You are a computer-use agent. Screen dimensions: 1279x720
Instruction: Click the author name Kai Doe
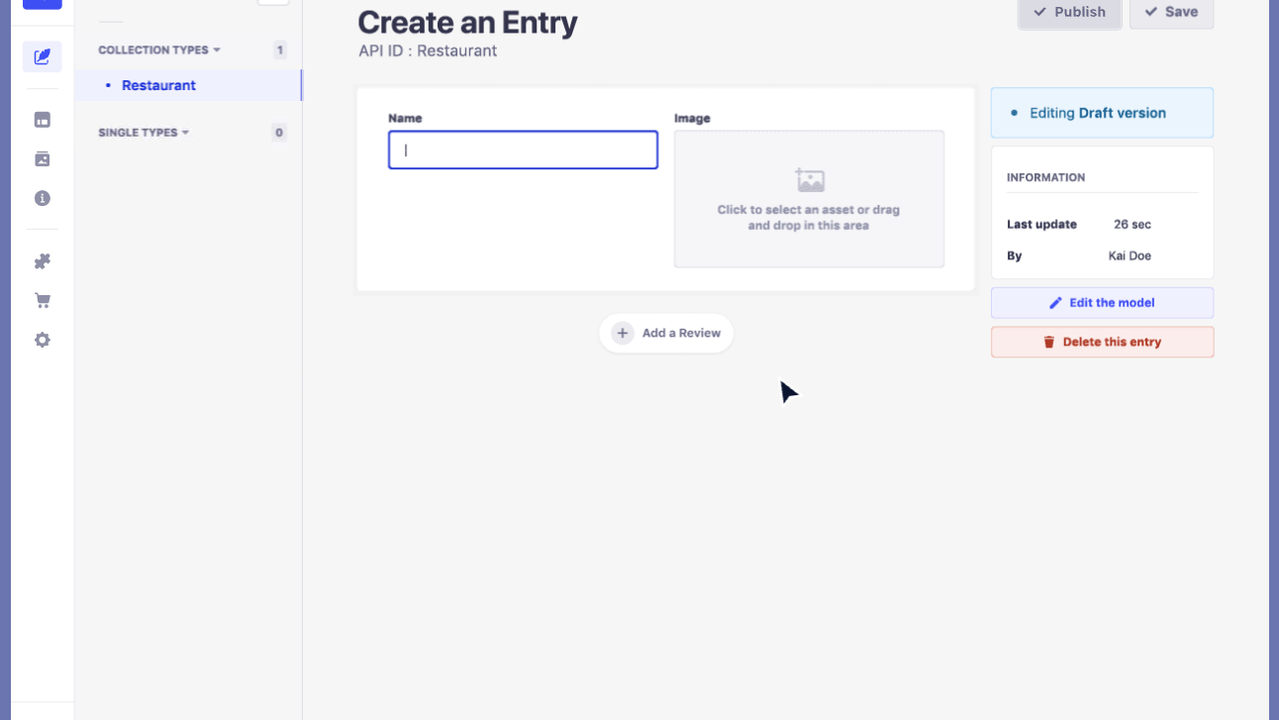1129,256
